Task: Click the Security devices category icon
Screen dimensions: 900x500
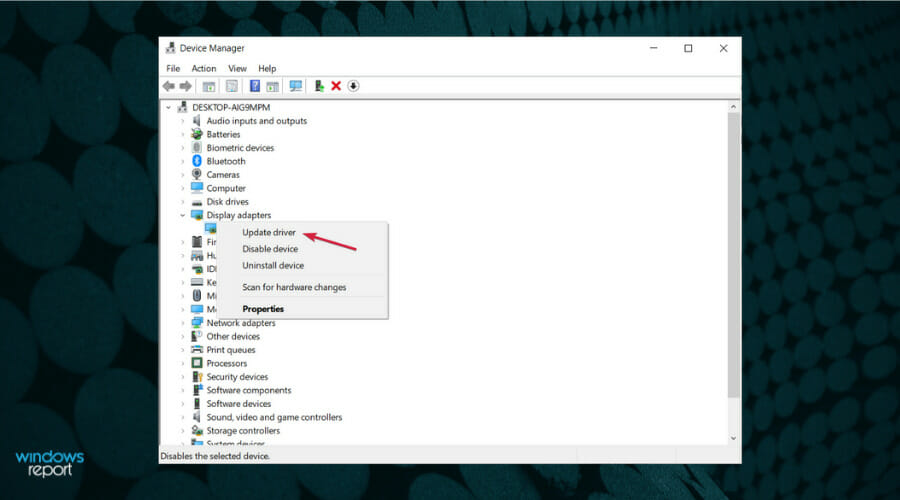Action: click(x=197, y=377)
